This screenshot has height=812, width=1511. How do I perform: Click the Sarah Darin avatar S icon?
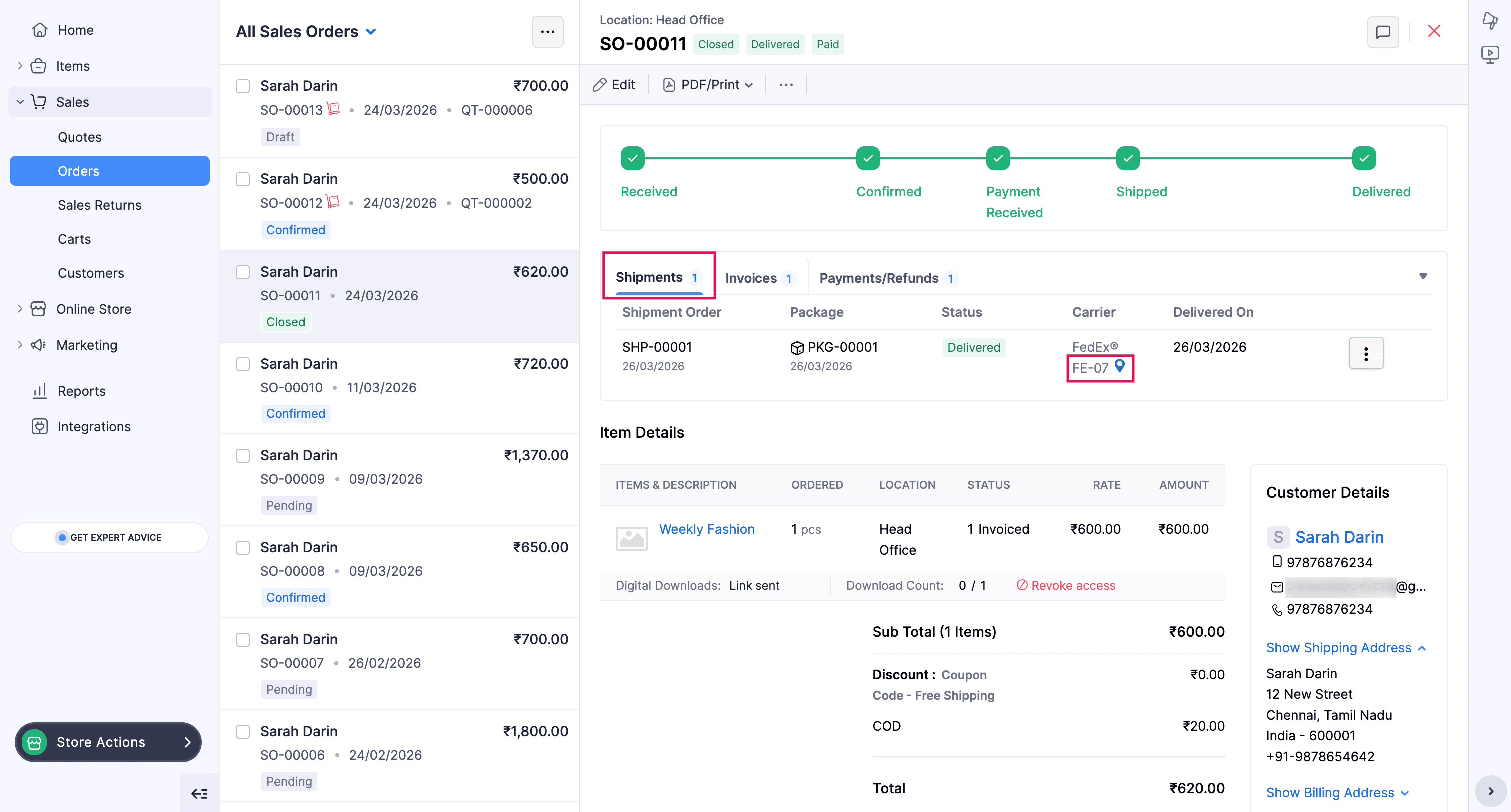(x=1278, y=537)
